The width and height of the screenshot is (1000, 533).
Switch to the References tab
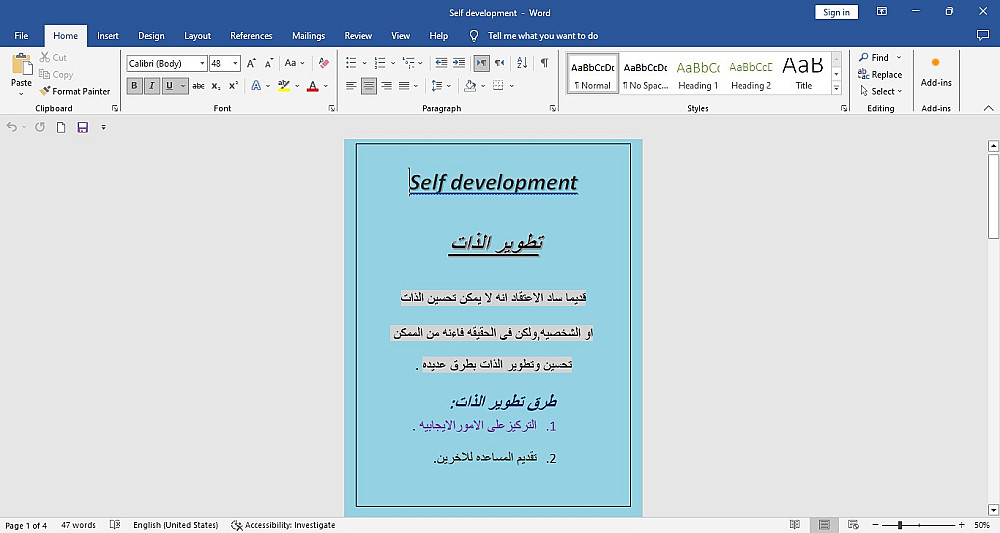pyautogui.click(x=251, y=36)
